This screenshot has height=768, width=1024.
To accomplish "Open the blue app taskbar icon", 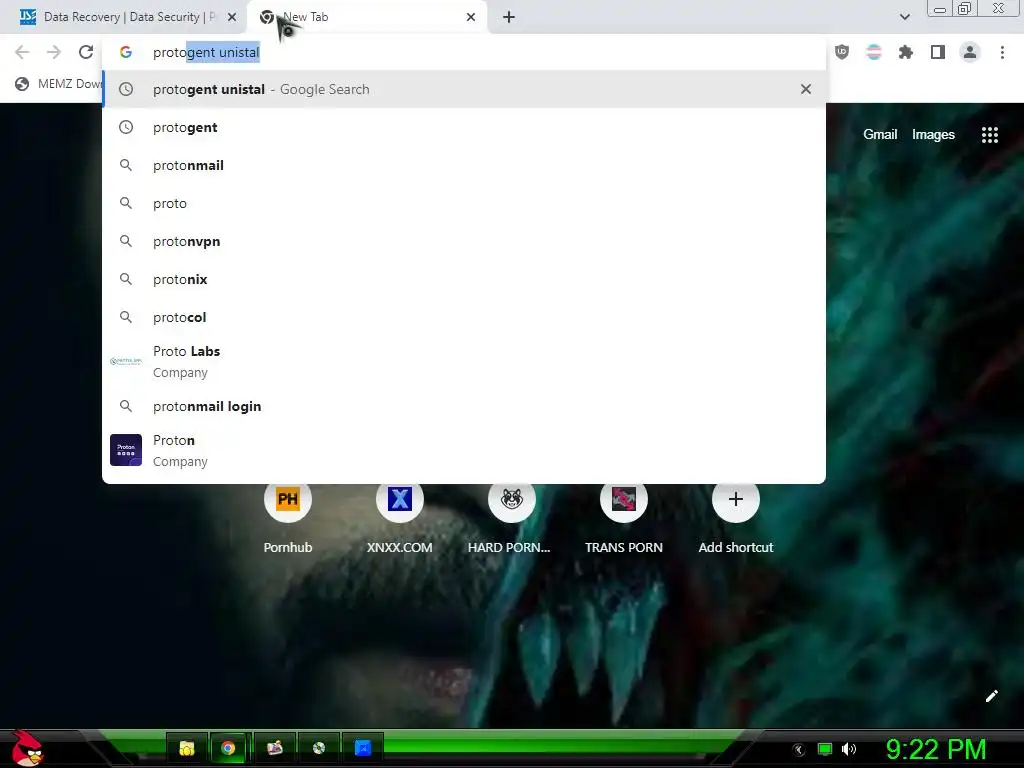I will click(x=362, y=748).
